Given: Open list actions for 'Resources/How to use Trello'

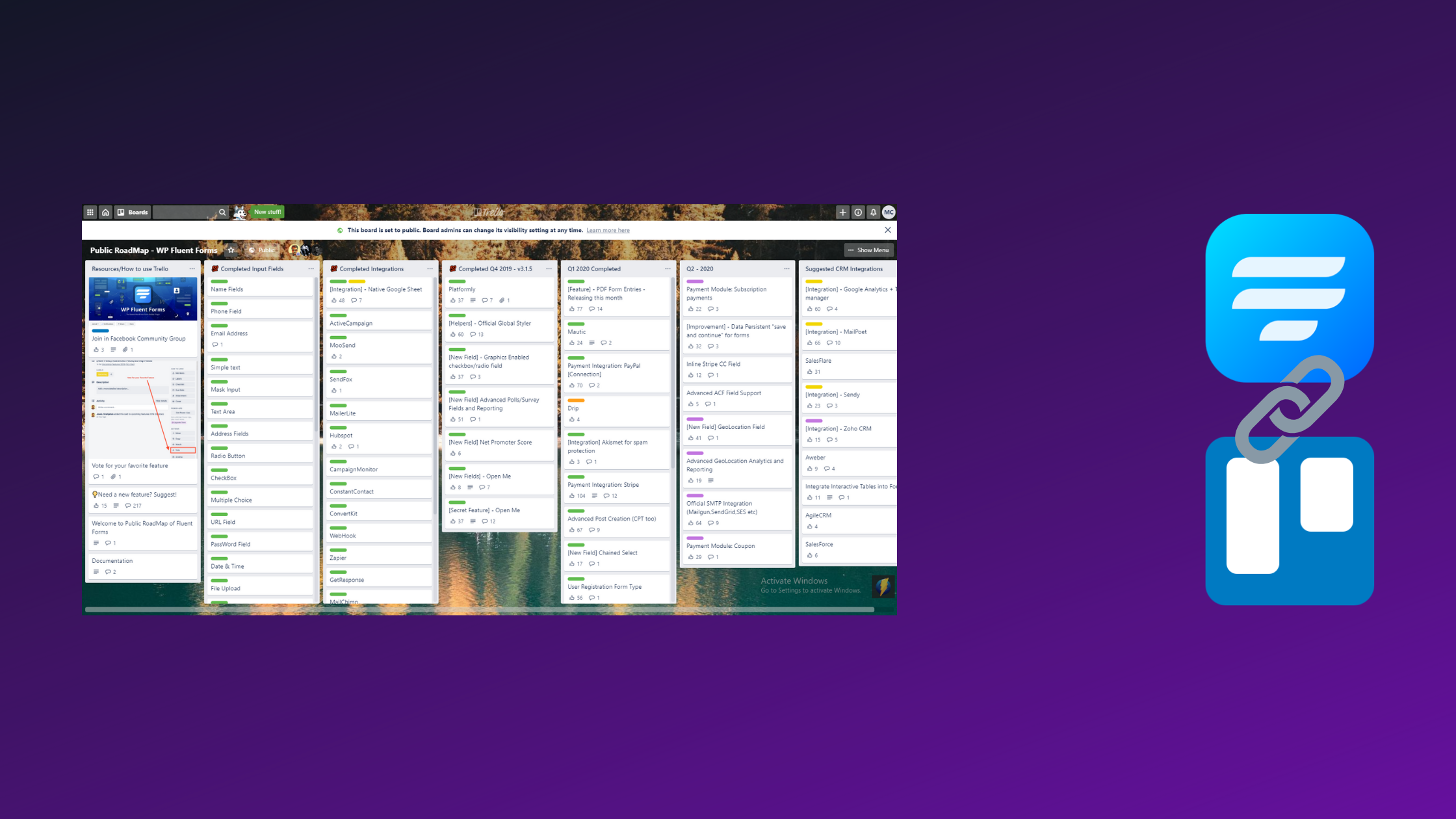Looking at the screenshot, I should click(x=192, y=269).
